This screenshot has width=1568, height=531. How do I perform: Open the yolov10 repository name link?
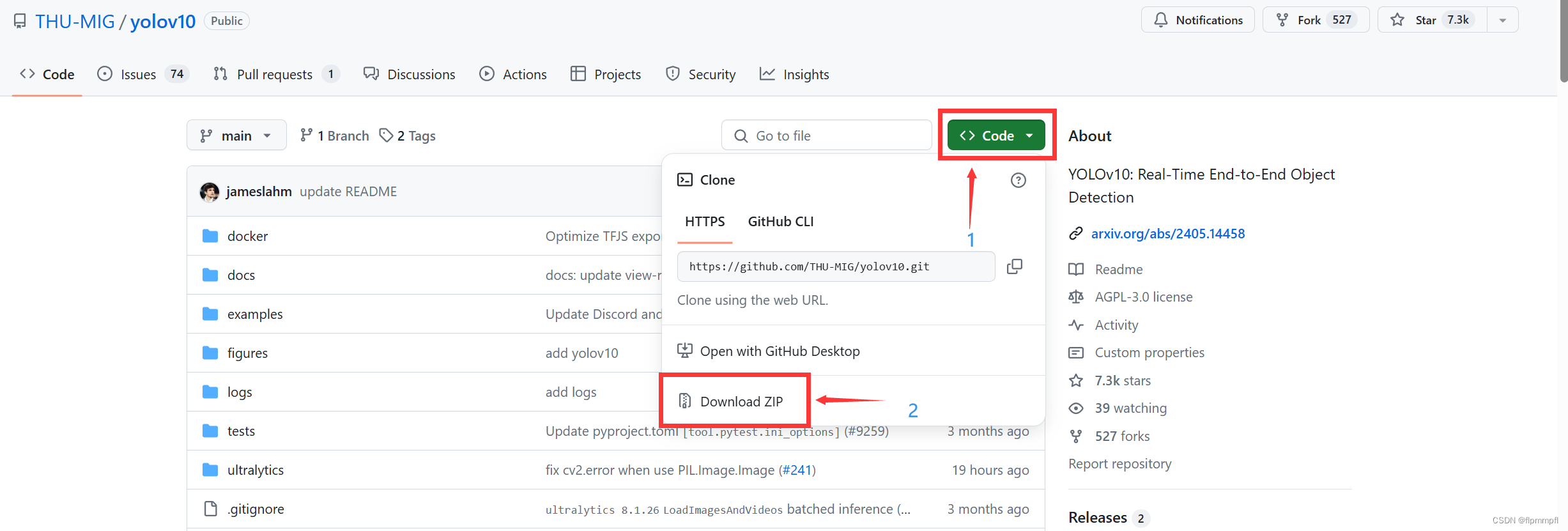pyautogui.click(x=163, y=22)
